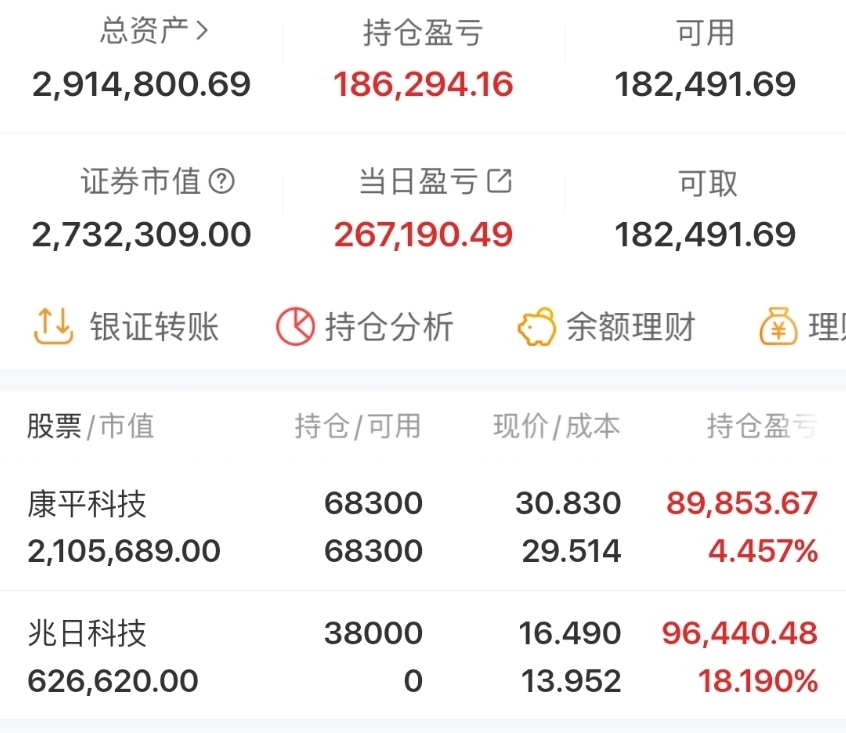Open the 银证转账 transfer icon

[x=53, y=326]
